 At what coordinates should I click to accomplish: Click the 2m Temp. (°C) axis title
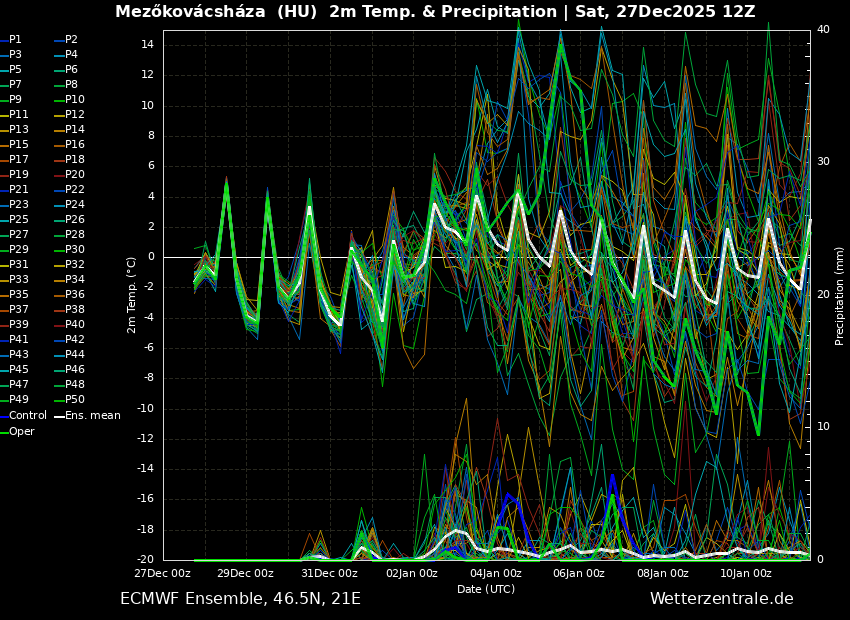tap(132, 295)
